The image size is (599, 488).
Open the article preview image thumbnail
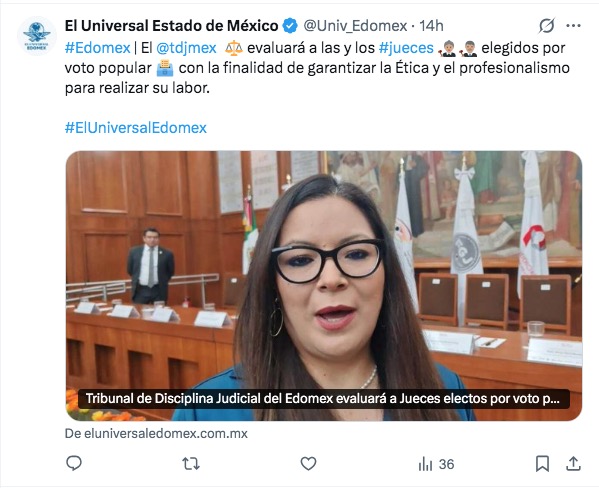click(324, 286)
